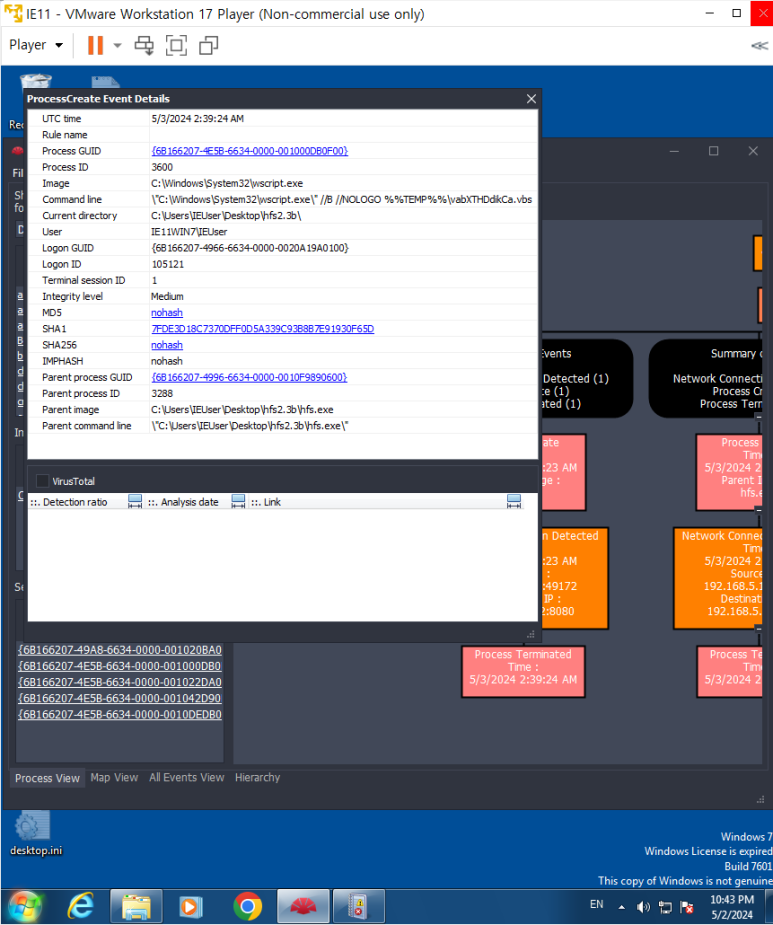Click the HFS server taskbar icon
This screenshot has width=773, height=925.
point(359,906)
